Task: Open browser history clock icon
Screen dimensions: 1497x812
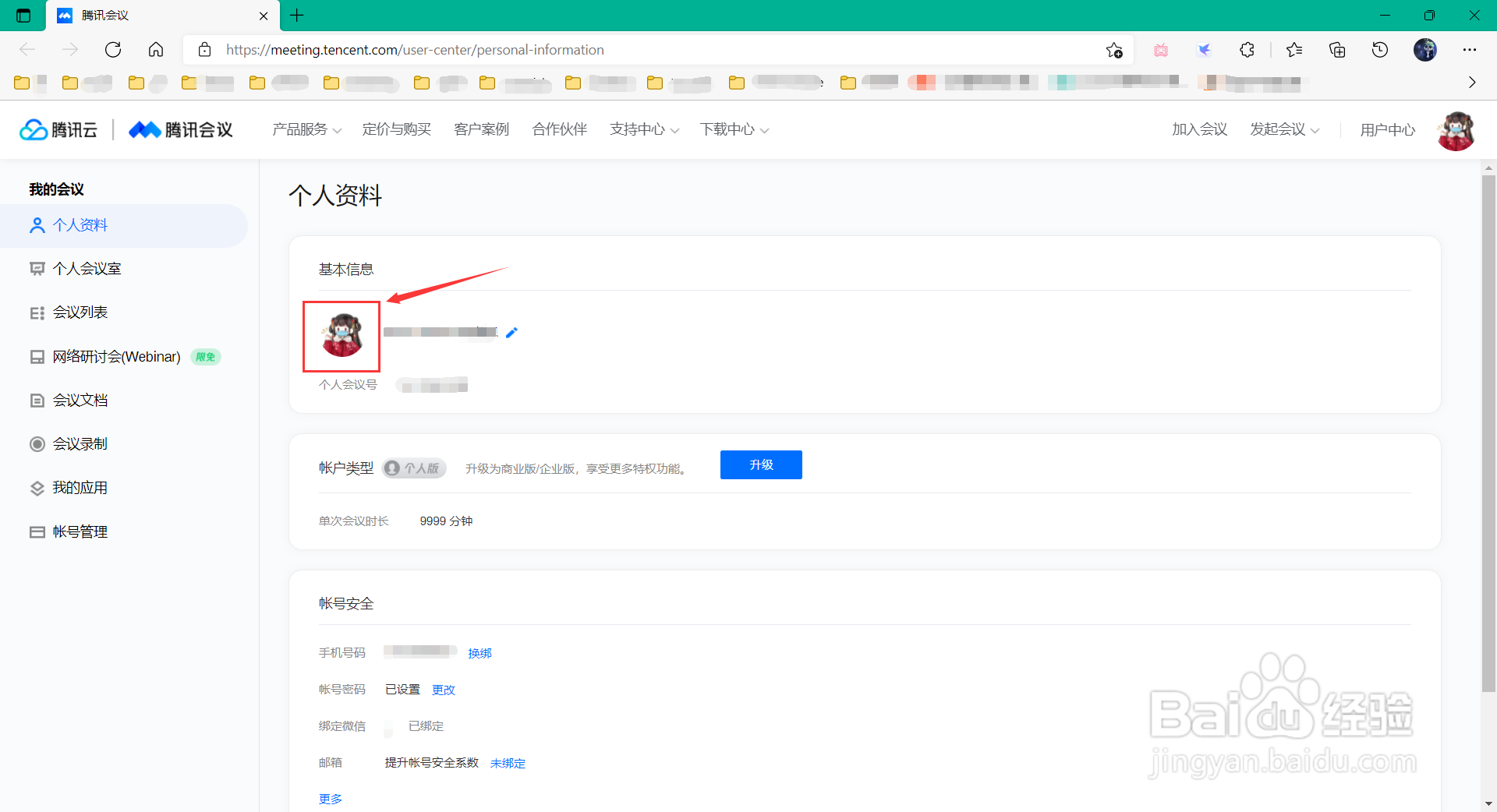Action: click(x=1380, y=50)
